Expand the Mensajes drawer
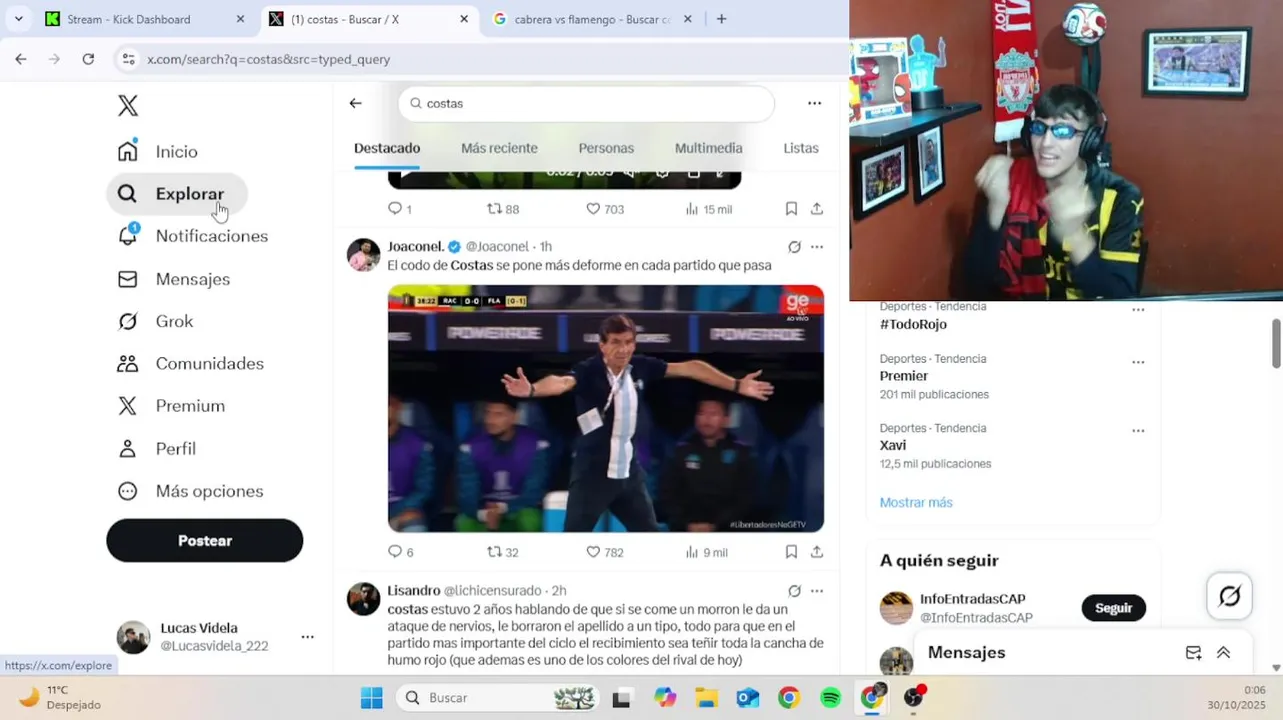This screenshot has height=720, width=1283. [x=1223, y=653]
